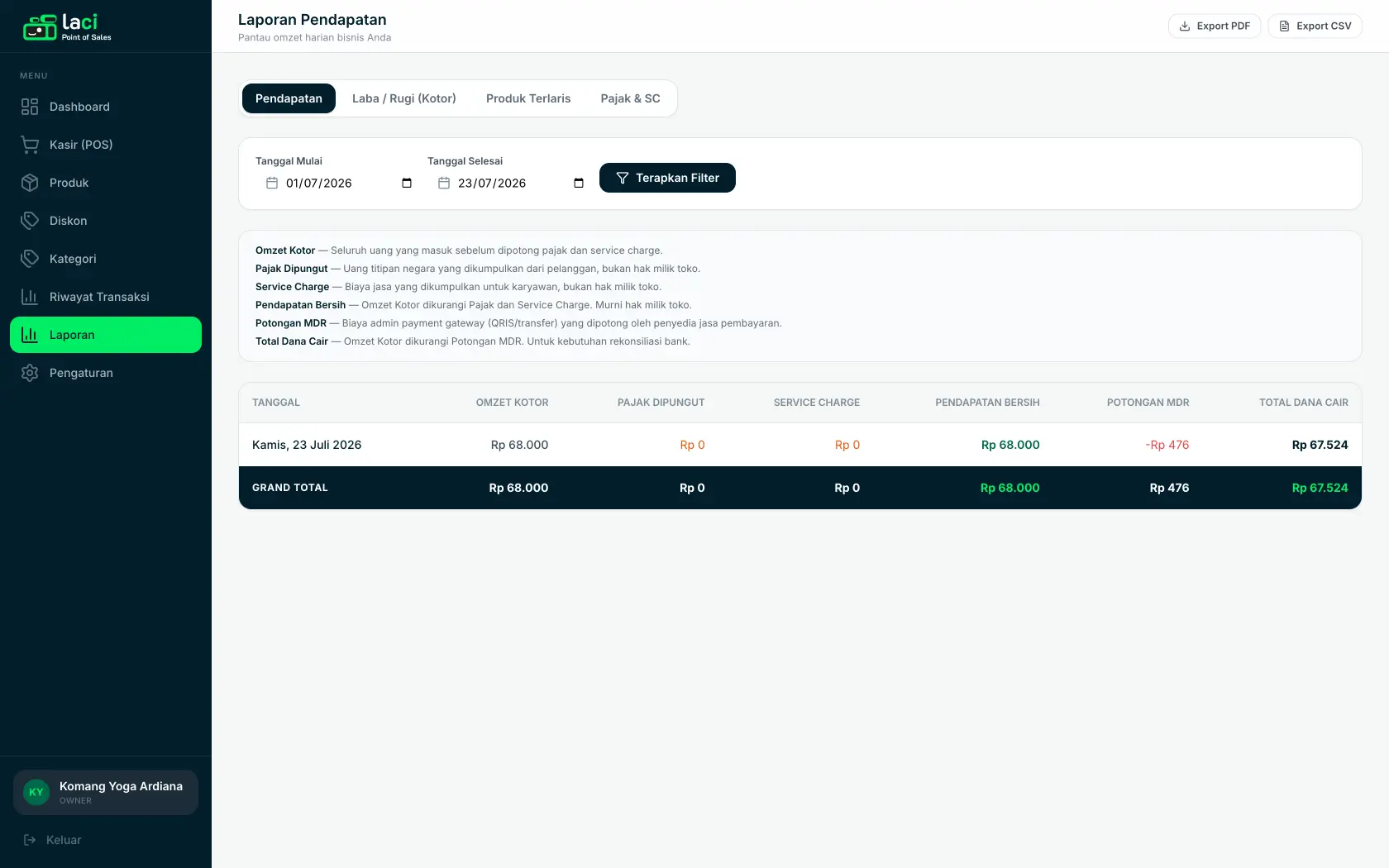1389x868 pixels.
Task: Click the 'Laporan Pendapatan' page title
Action: pyautogui.click(x=313, y=20)
